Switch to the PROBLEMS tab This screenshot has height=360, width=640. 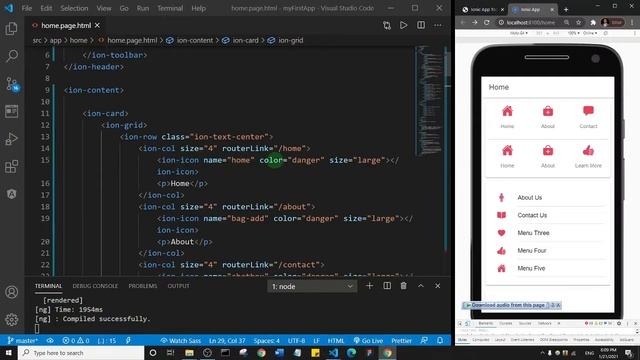pyautogui.click(x=142, y=286)
